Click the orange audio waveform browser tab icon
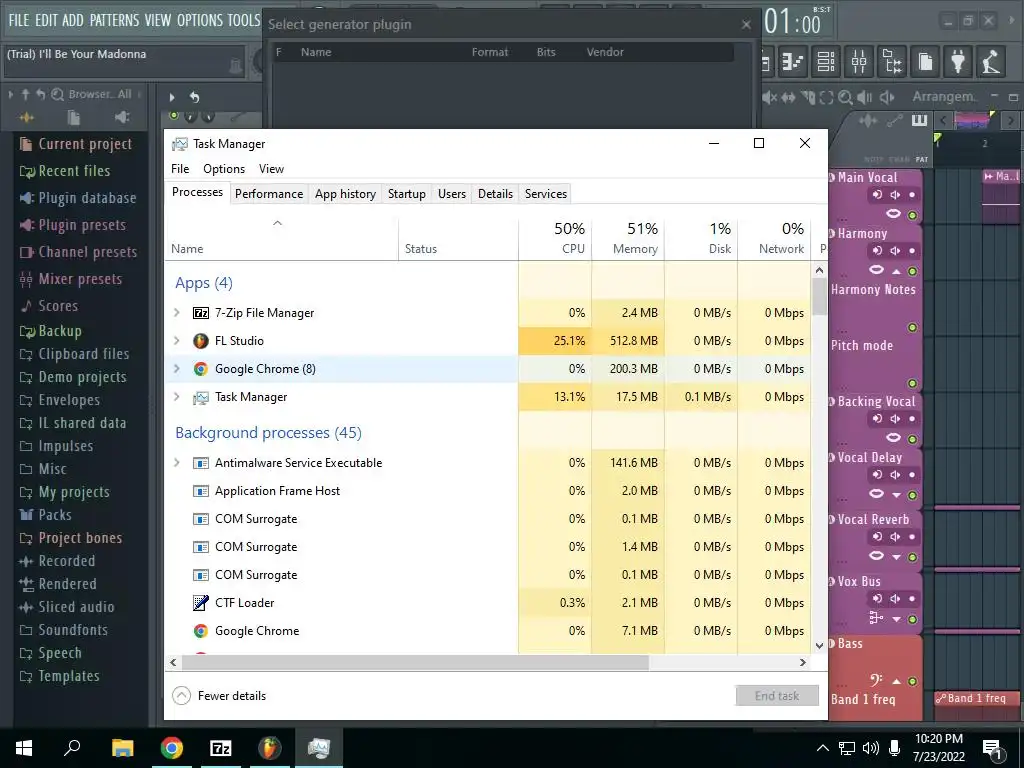 pyautogui.click(x=27, y=118)
